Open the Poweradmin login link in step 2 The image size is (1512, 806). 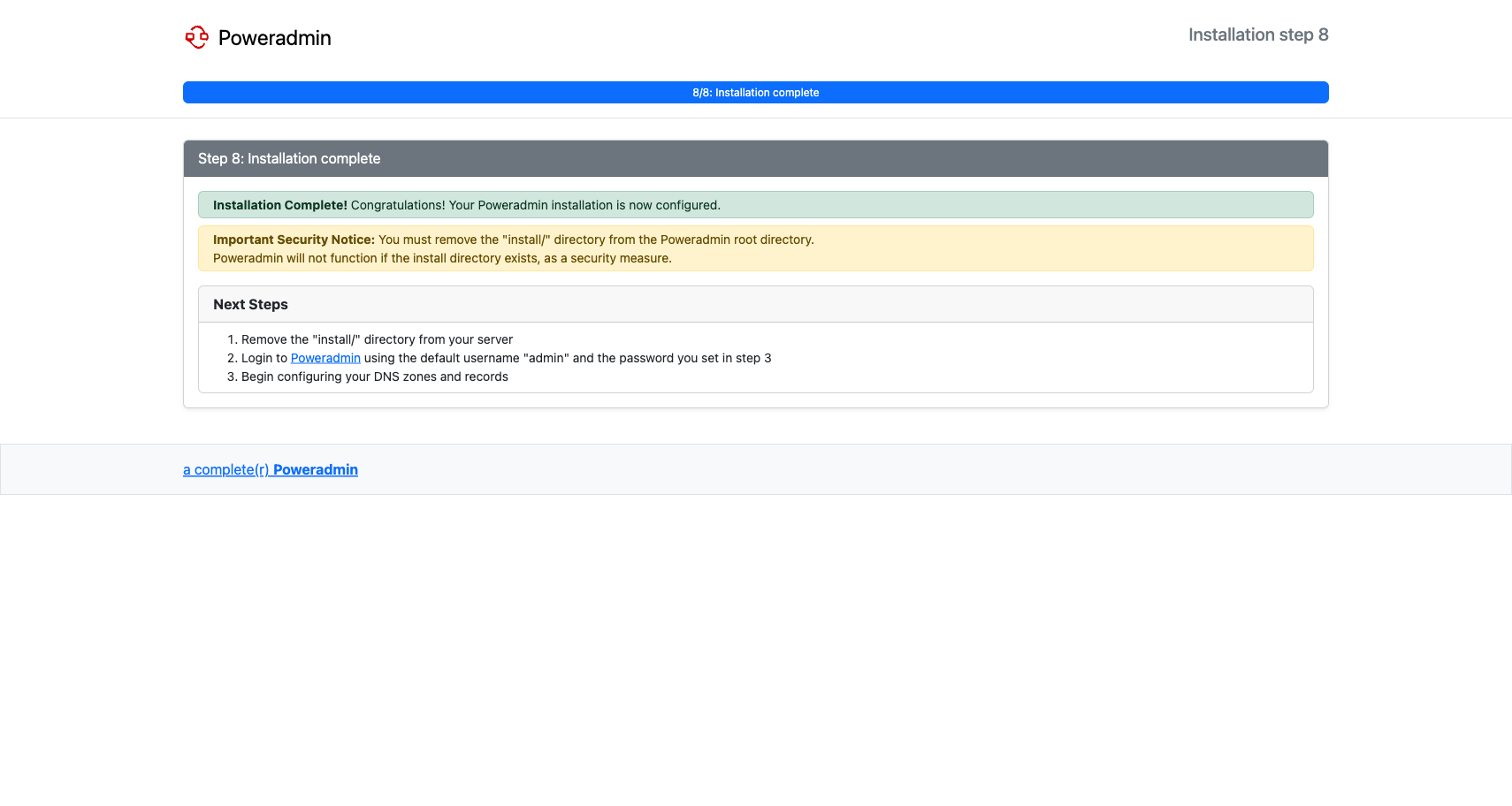(x=325, y=358)
